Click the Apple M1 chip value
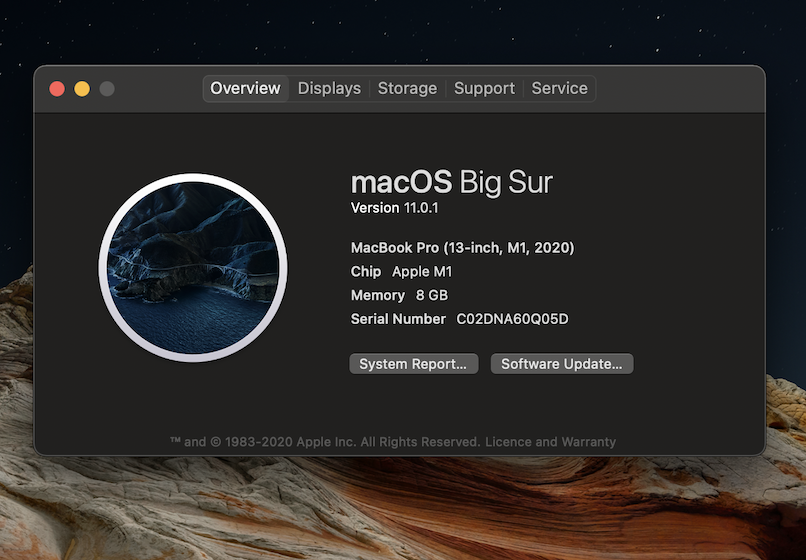Viewport: 806px width, 560px height. click(424, 271)
